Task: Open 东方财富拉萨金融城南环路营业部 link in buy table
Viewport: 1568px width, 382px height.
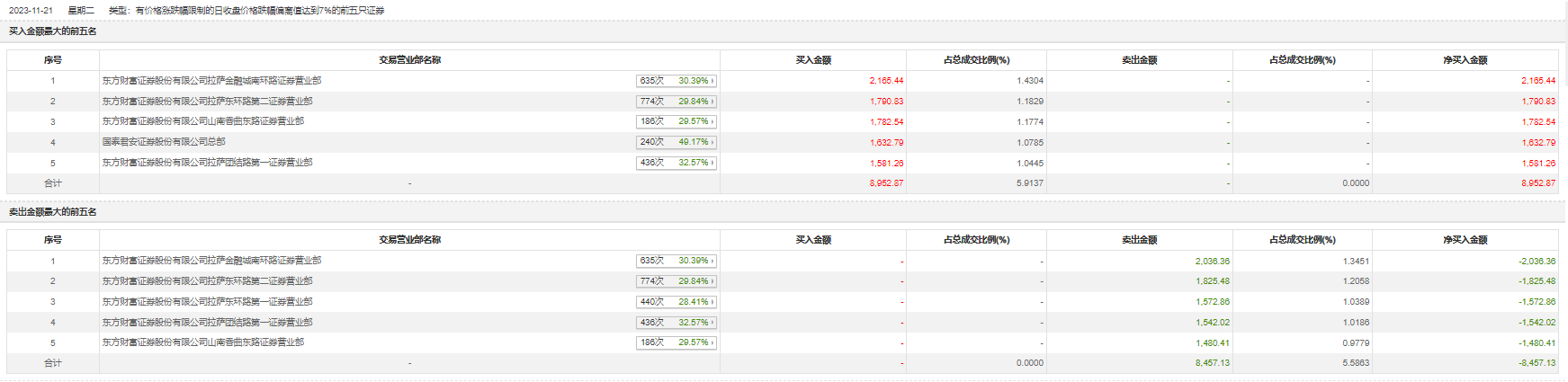Action: click(211, 81)
